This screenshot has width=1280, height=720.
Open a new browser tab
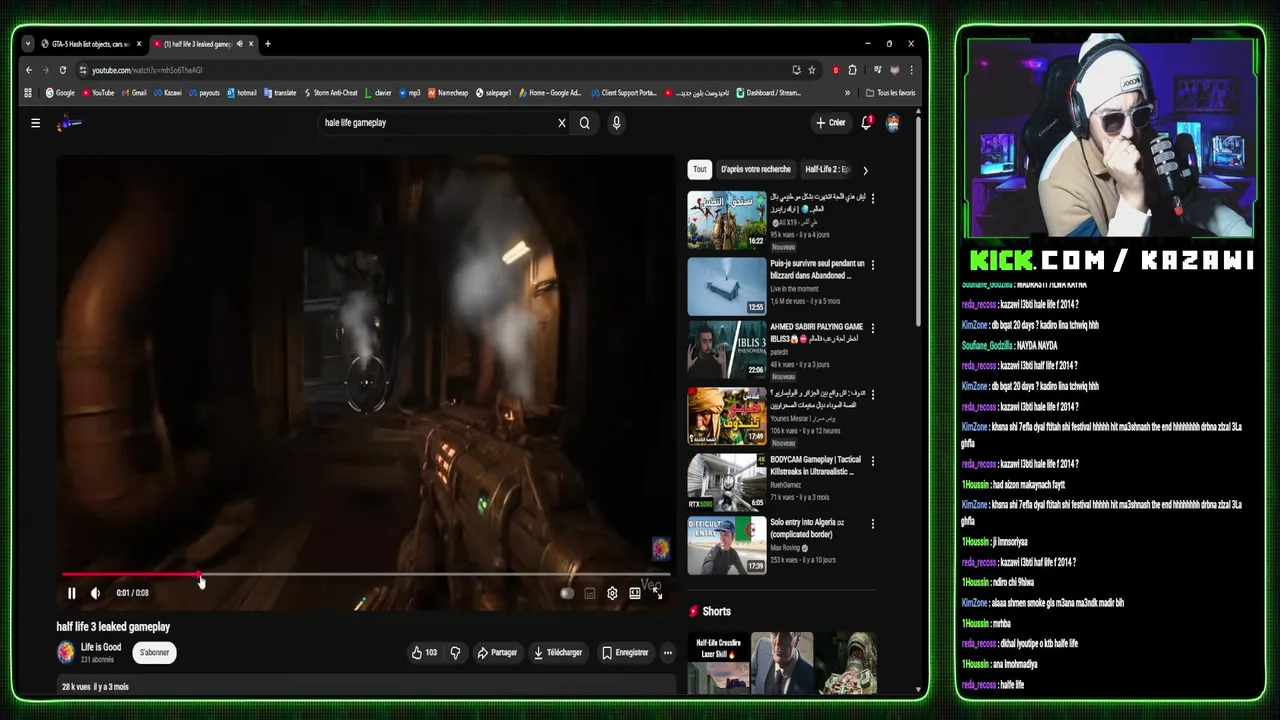268,44
